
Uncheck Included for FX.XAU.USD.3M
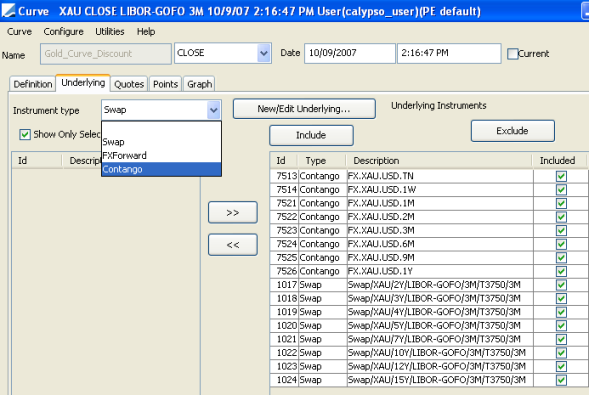[561, 231]
